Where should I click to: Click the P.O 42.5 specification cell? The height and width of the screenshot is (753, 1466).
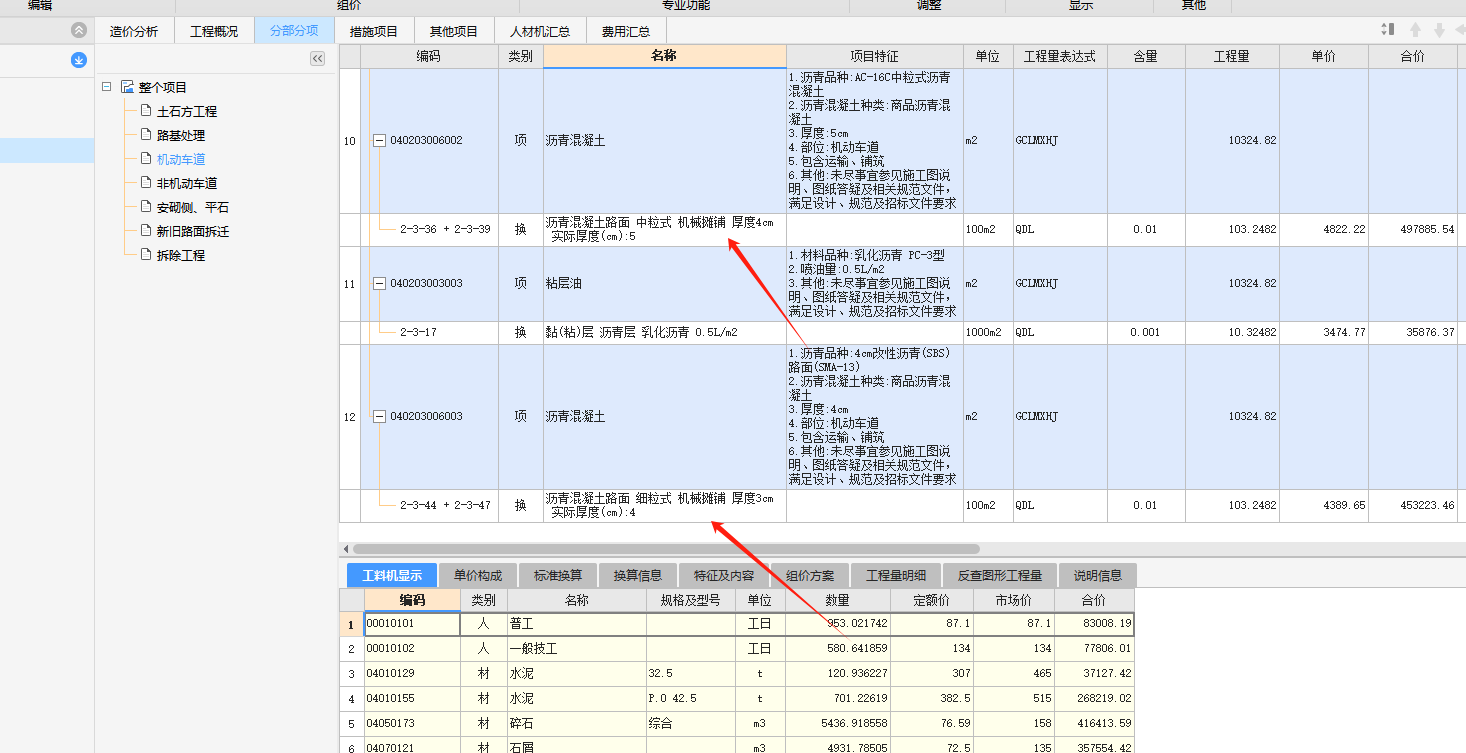tap(691, 698)
